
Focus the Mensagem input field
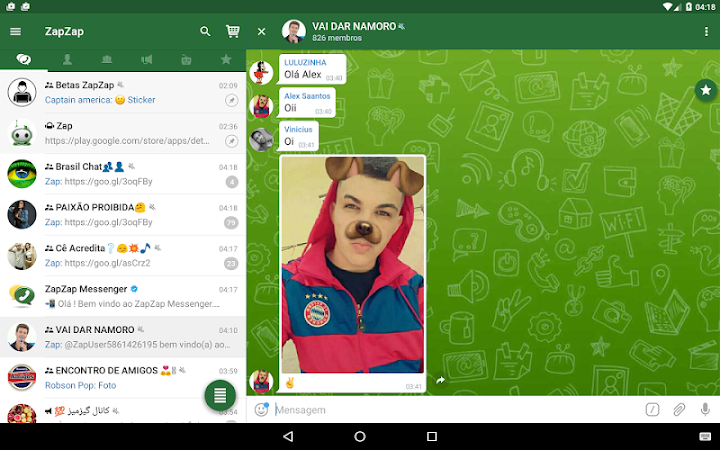tap(455, 410)
